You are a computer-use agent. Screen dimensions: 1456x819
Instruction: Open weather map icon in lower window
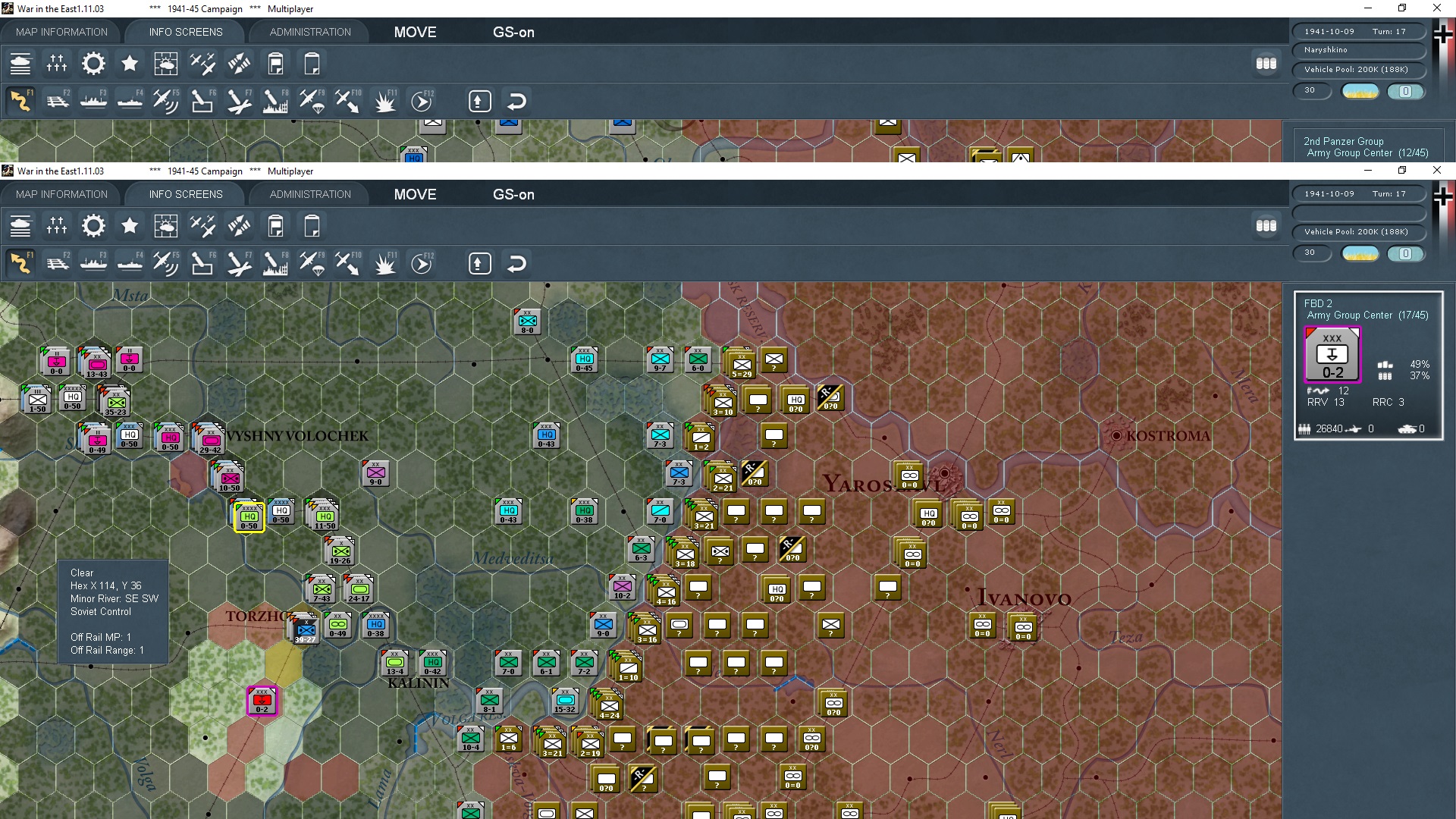165,226
